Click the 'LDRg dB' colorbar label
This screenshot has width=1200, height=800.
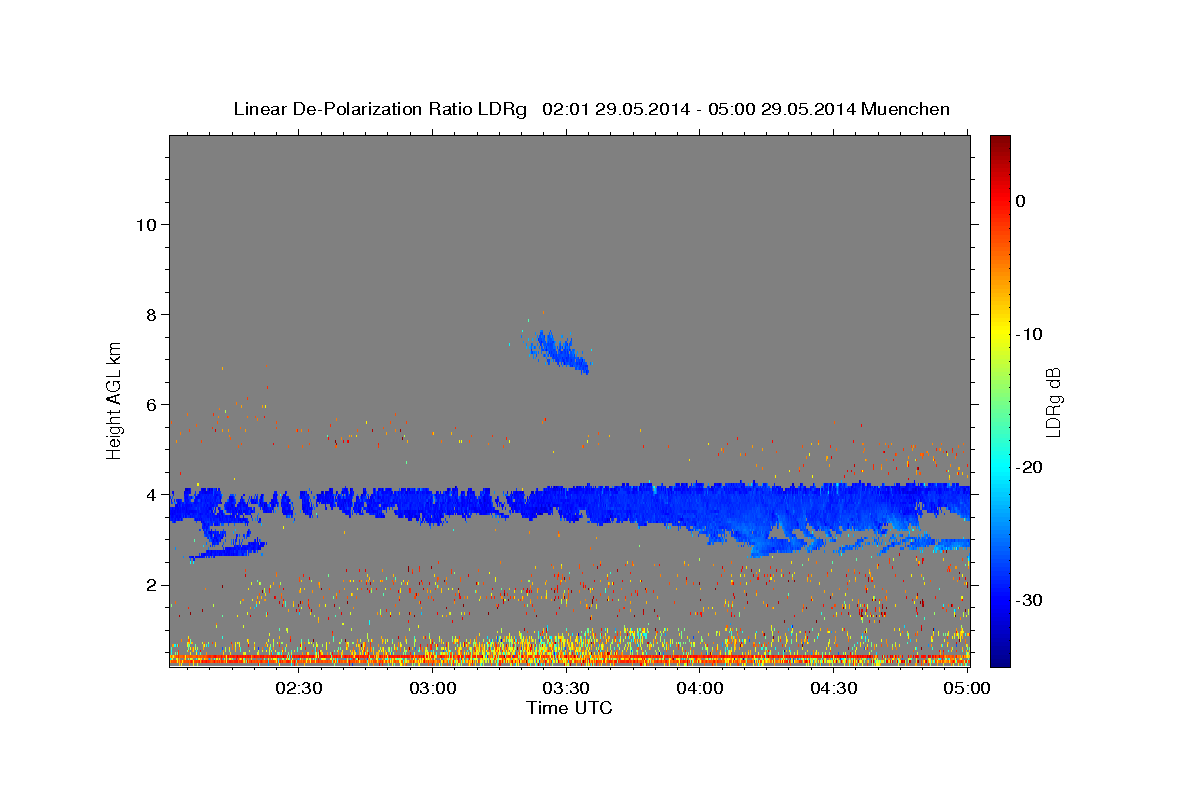click(1052, 401)
